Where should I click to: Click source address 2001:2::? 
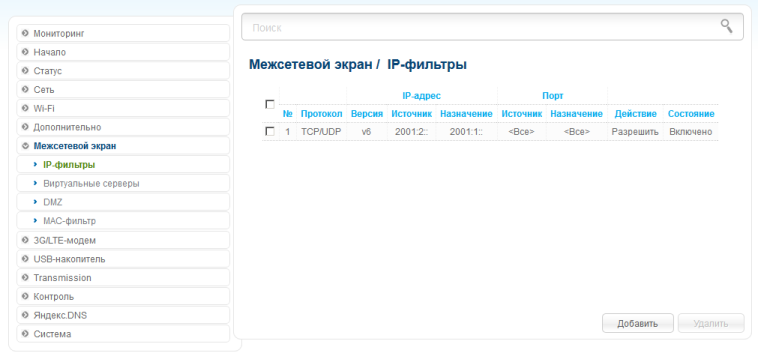pos(411,131)
